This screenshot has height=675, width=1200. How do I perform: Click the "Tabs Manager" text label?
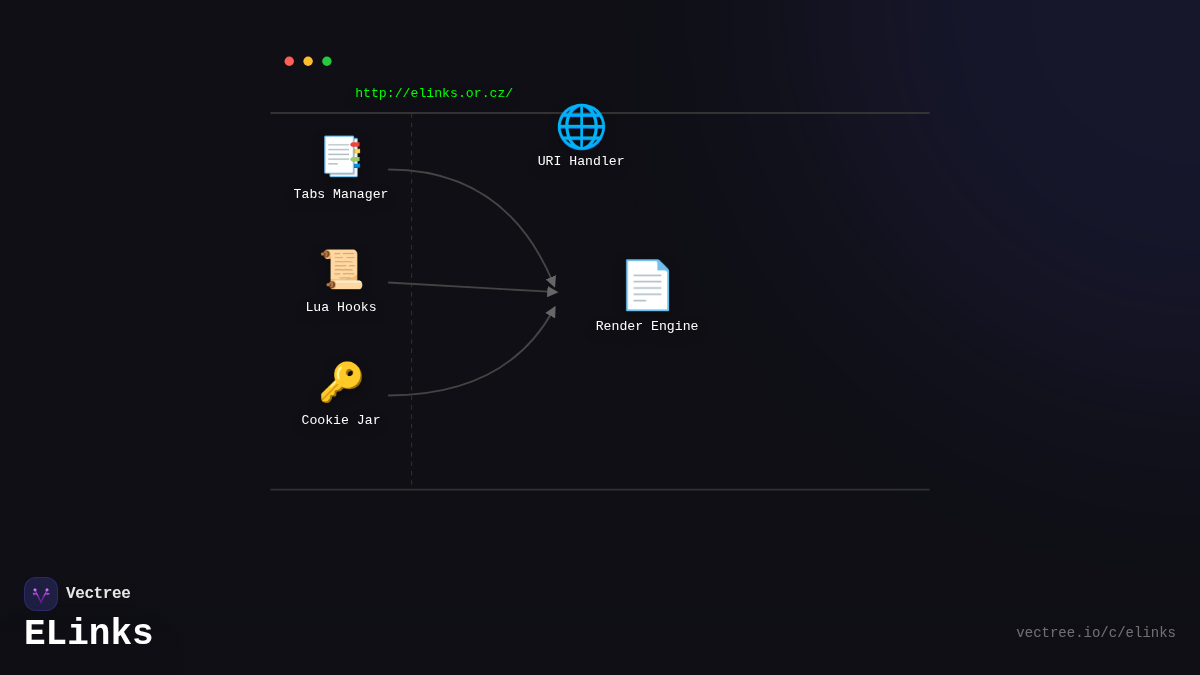pos(341,194)
